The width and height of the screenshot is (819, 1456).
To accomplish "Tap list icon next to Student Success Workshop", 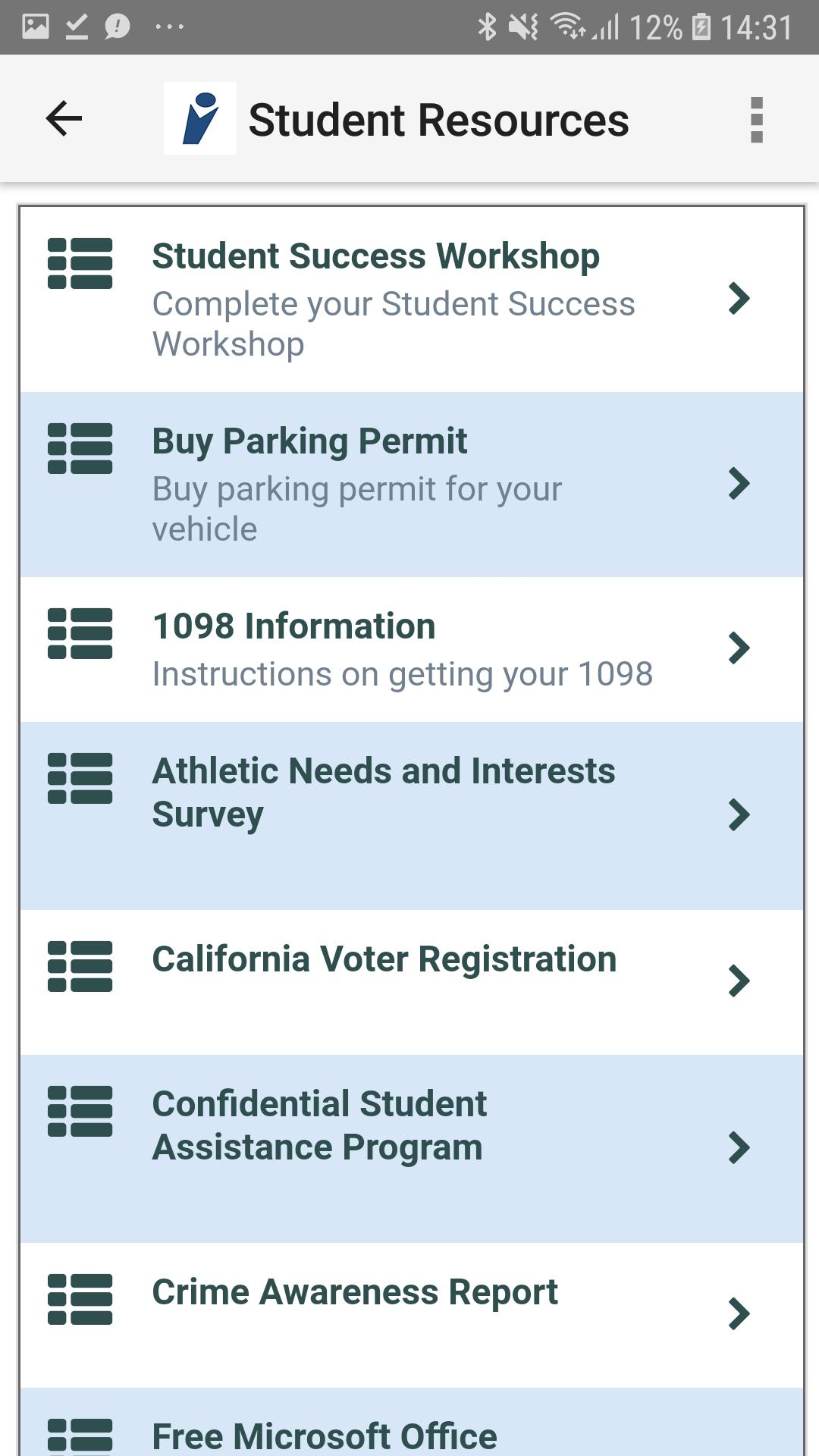I will (80, 263).
